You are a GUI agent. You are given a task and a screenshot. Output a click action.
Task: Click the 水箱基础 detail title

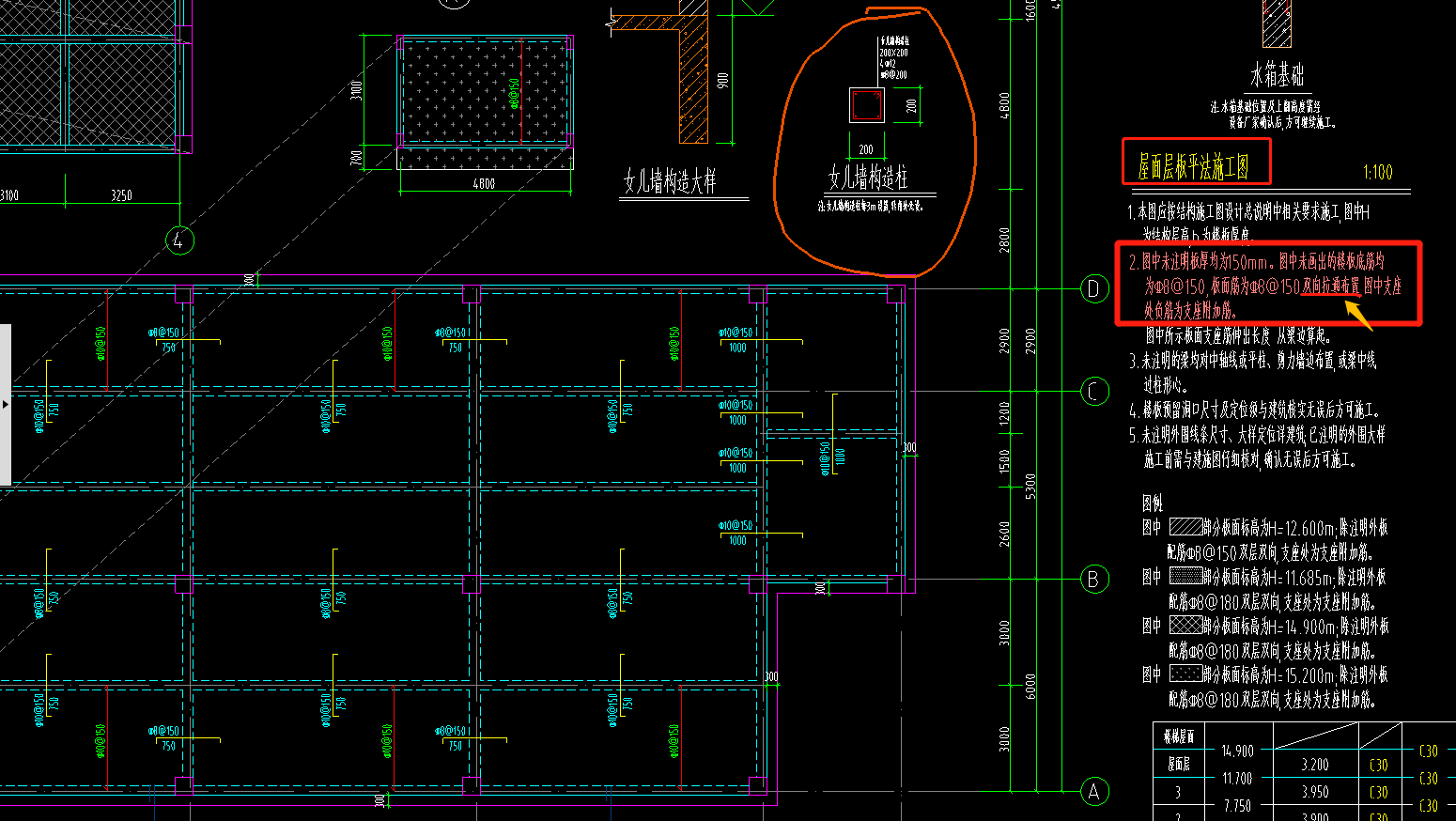click(x=1277, y=74)
